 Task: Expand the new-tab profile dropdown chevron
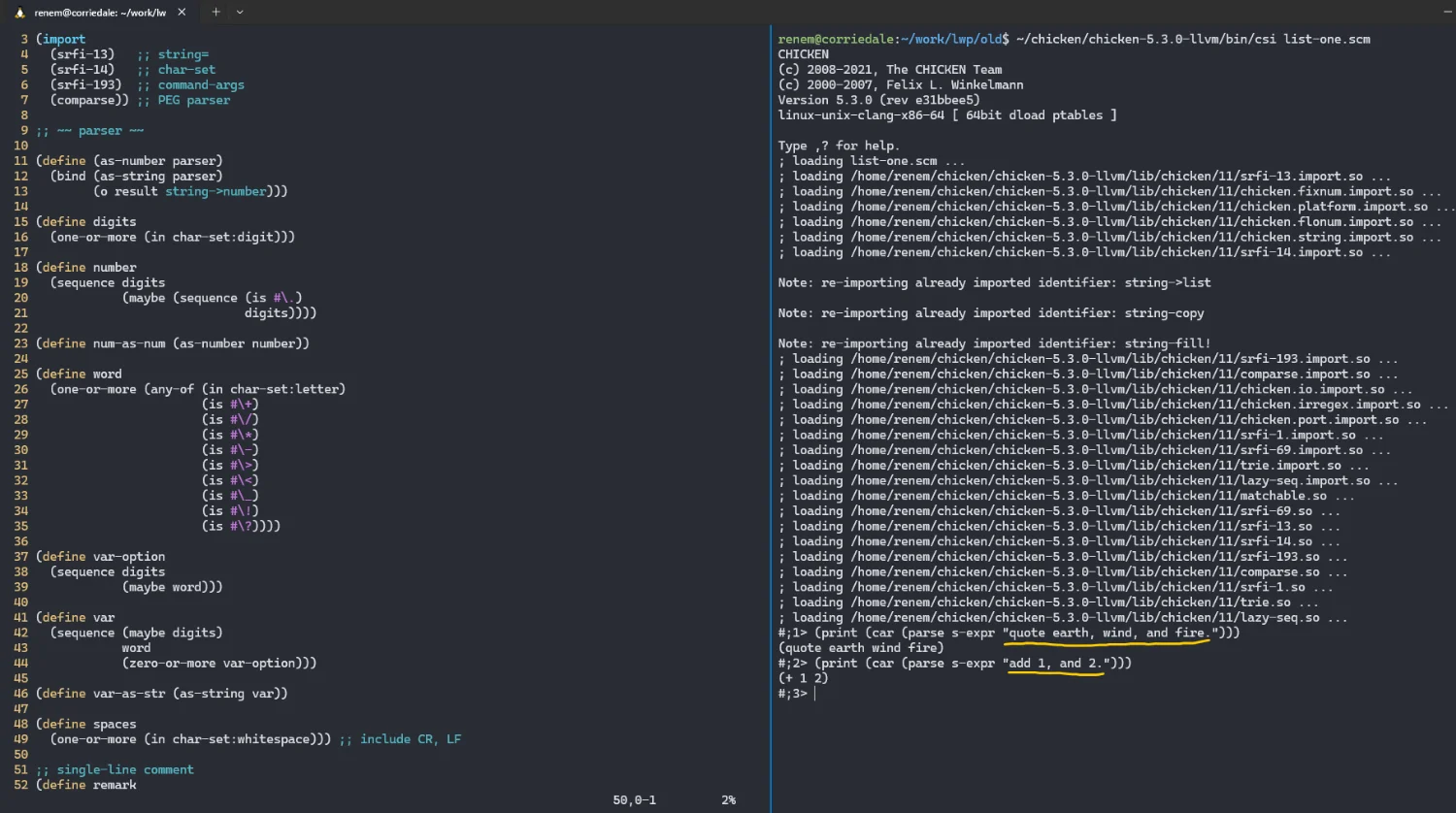[x=240, y=13]
